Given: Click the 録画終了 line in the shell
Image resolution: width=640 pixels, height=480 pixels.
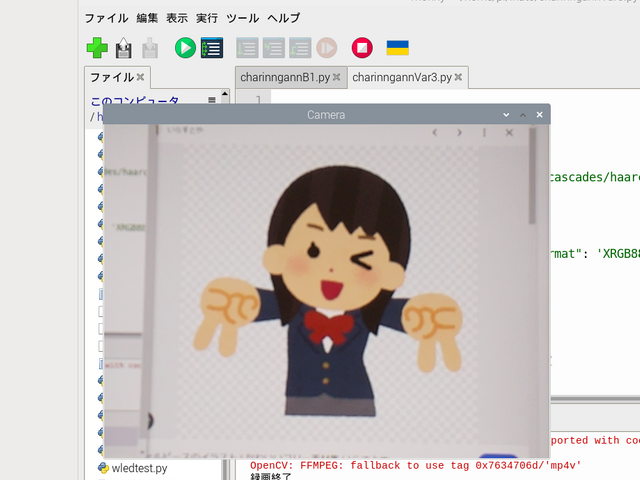Looking at the screenshot, I should [271, 477].
